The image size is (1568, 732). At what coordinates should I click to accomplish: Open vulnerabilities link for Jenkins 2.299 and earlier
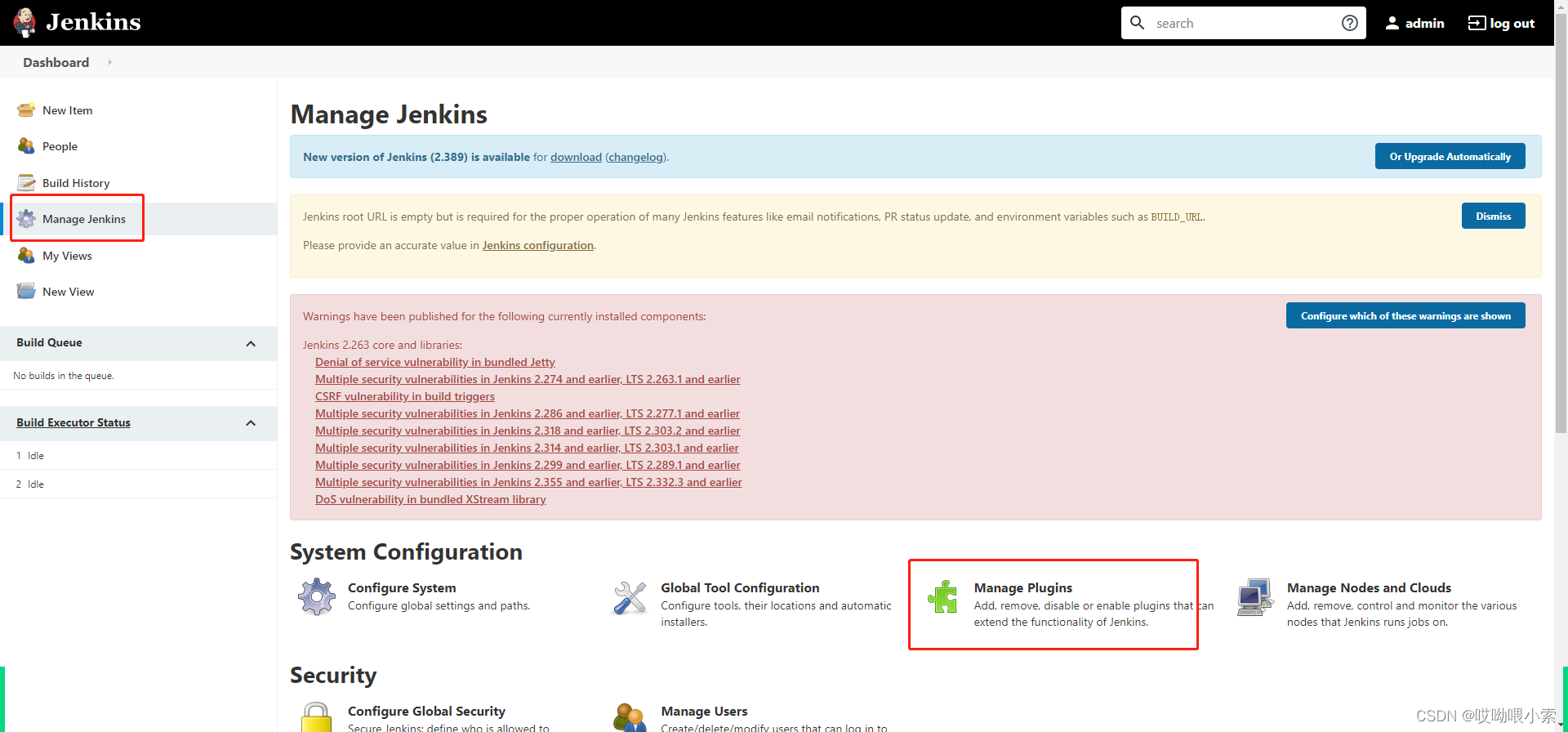pos(528,465)
